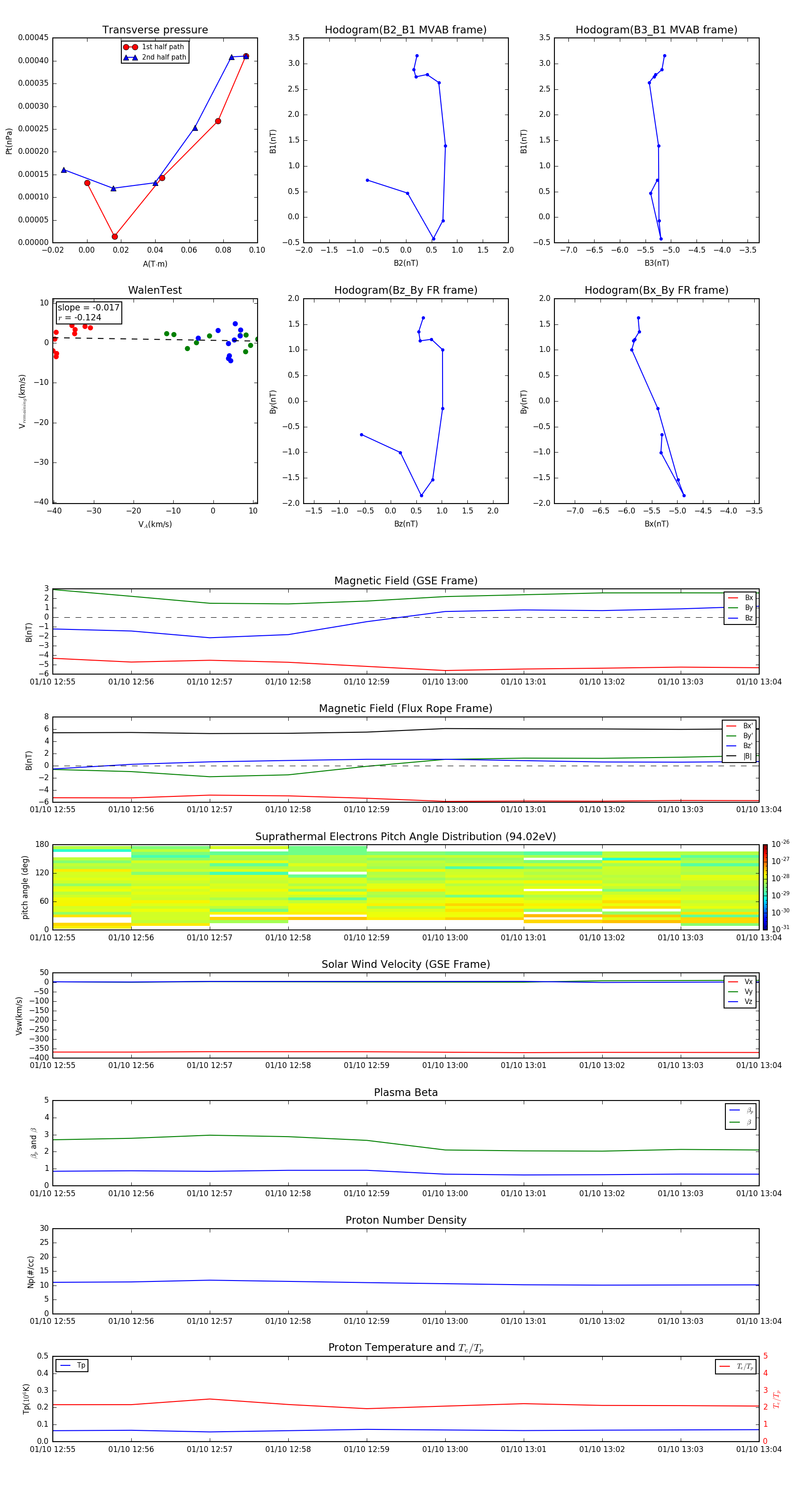Click 'By' legend entry in GSE field plot
Screen dimensions: 812x1489
[x=740, y=608]
